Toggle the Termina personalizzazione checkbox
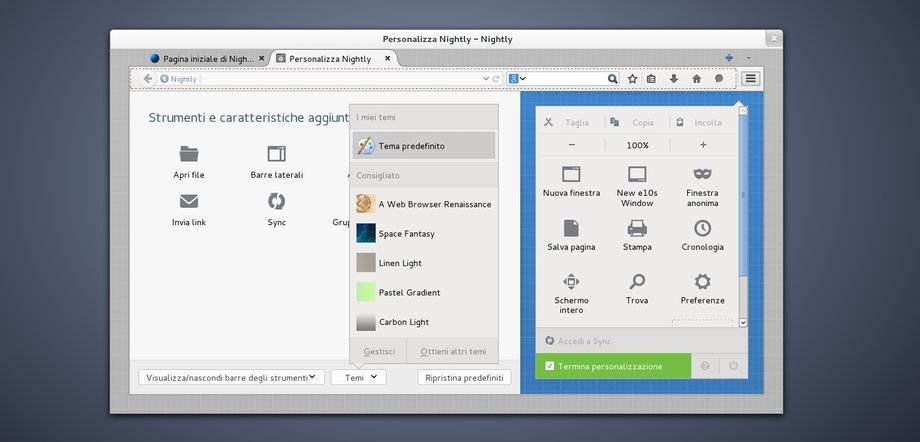This screenshot has width=920, height=442. click(x=550, y=366)
